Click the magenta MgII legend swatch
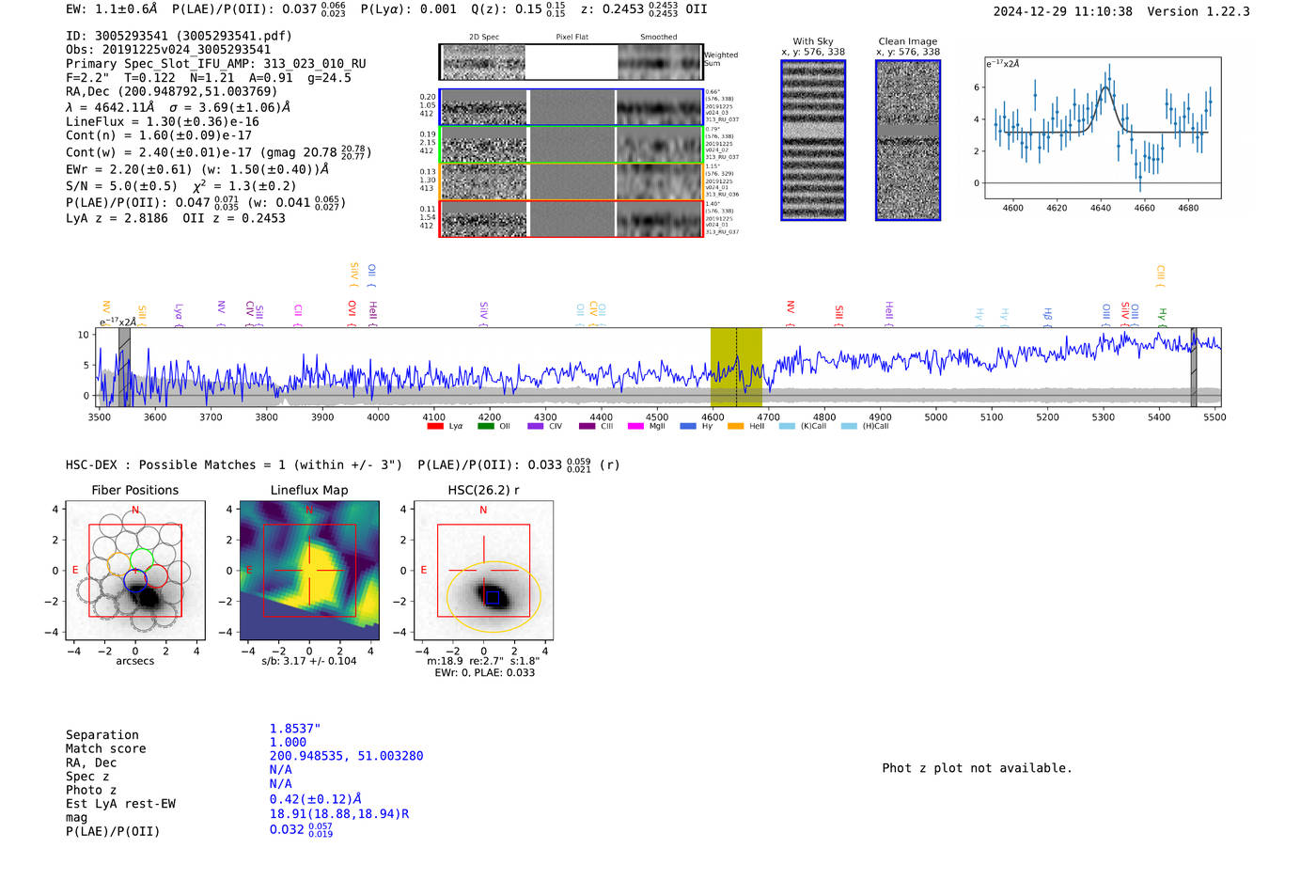The image size is (1316, 896). [635, 427]
